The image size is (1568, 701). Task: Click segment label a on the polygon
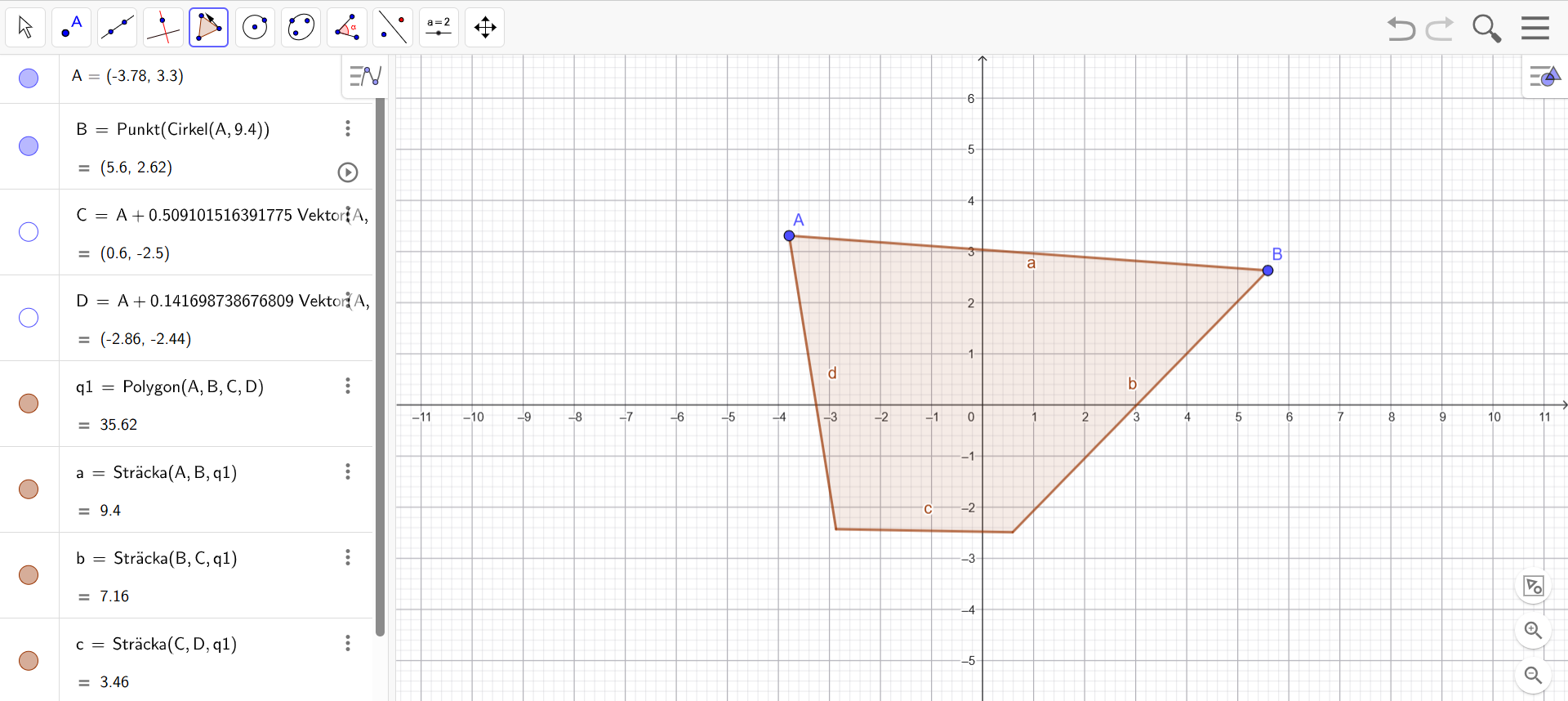tap(1031, 263)
